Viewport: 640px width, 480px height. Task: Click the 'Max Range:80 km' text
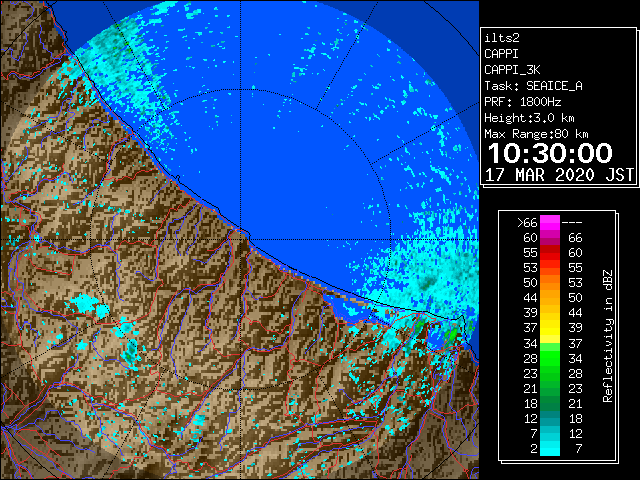[536, 134]
